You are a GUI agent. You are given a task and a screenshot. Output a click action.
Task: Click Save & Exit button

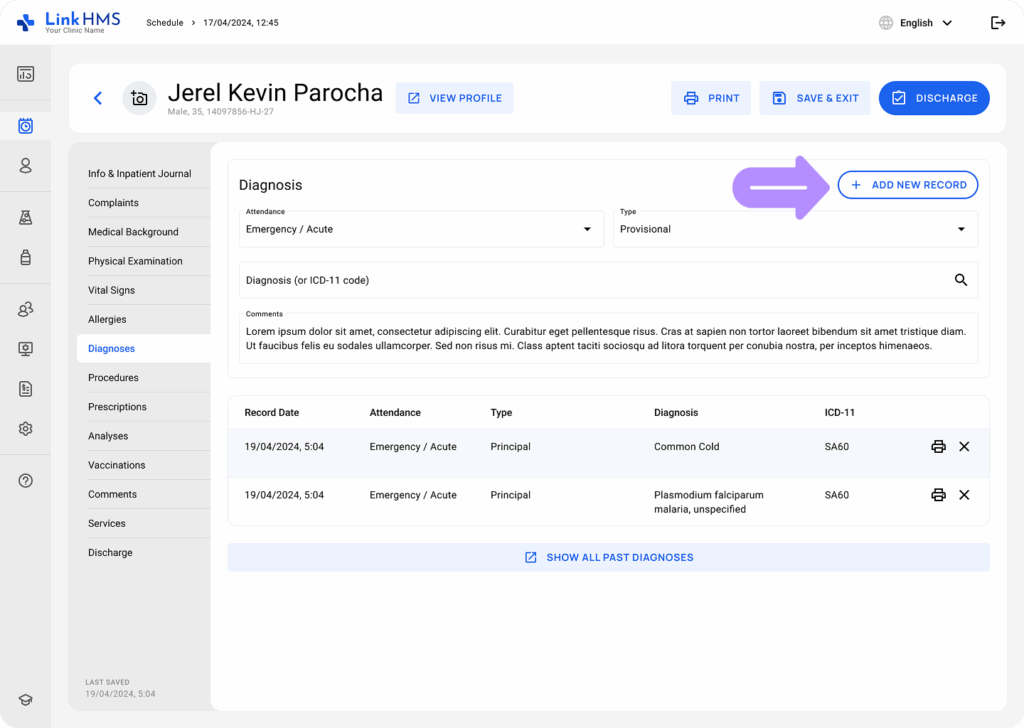814,98
